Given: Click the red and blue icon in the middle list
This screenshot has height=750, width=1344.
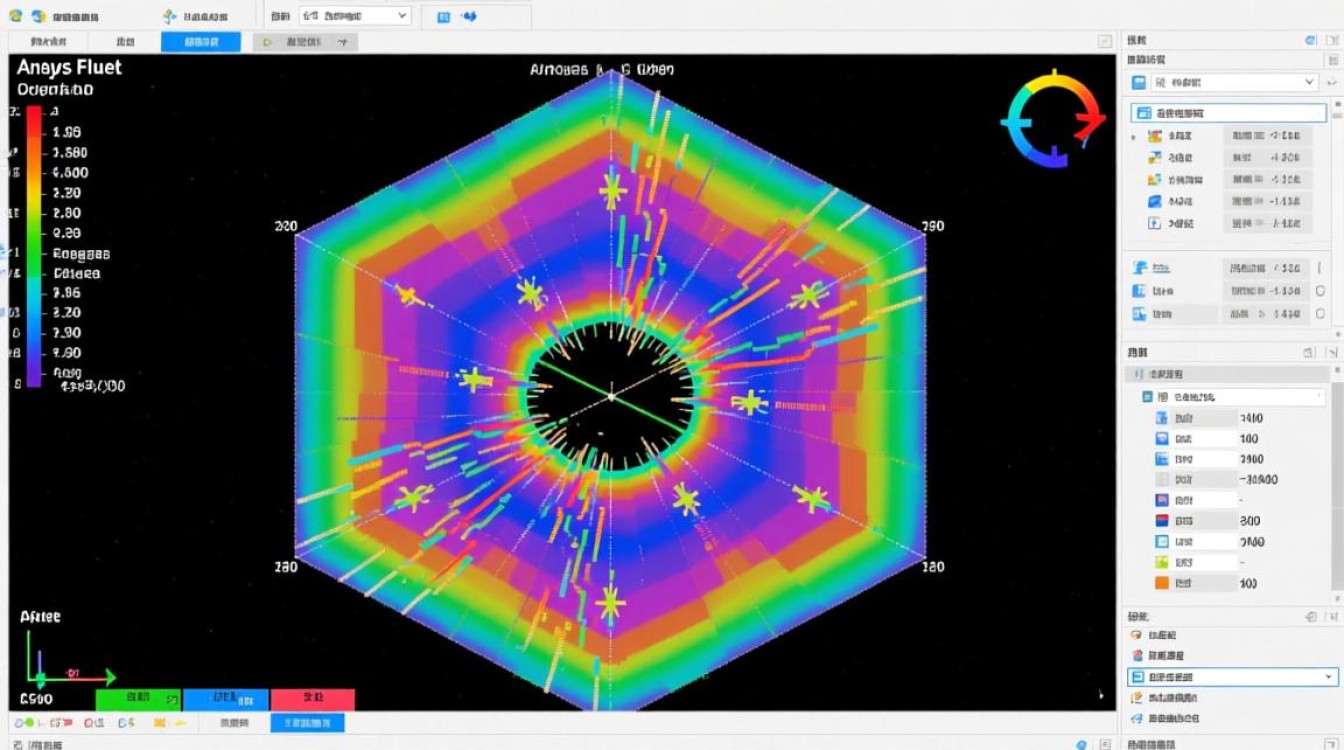Looking at the screenshot, I should point(1162,521).
